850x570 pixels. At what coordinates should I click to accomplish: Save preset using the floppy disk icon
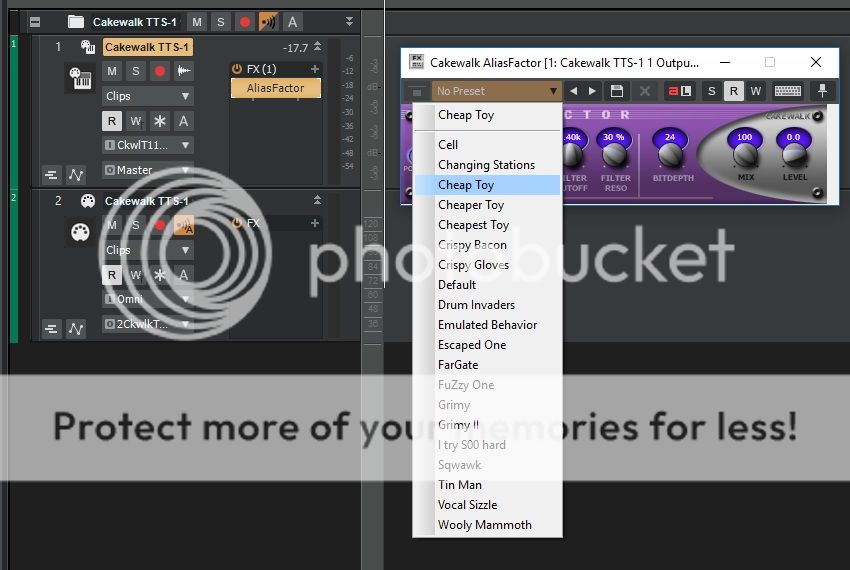click(617, 91)
